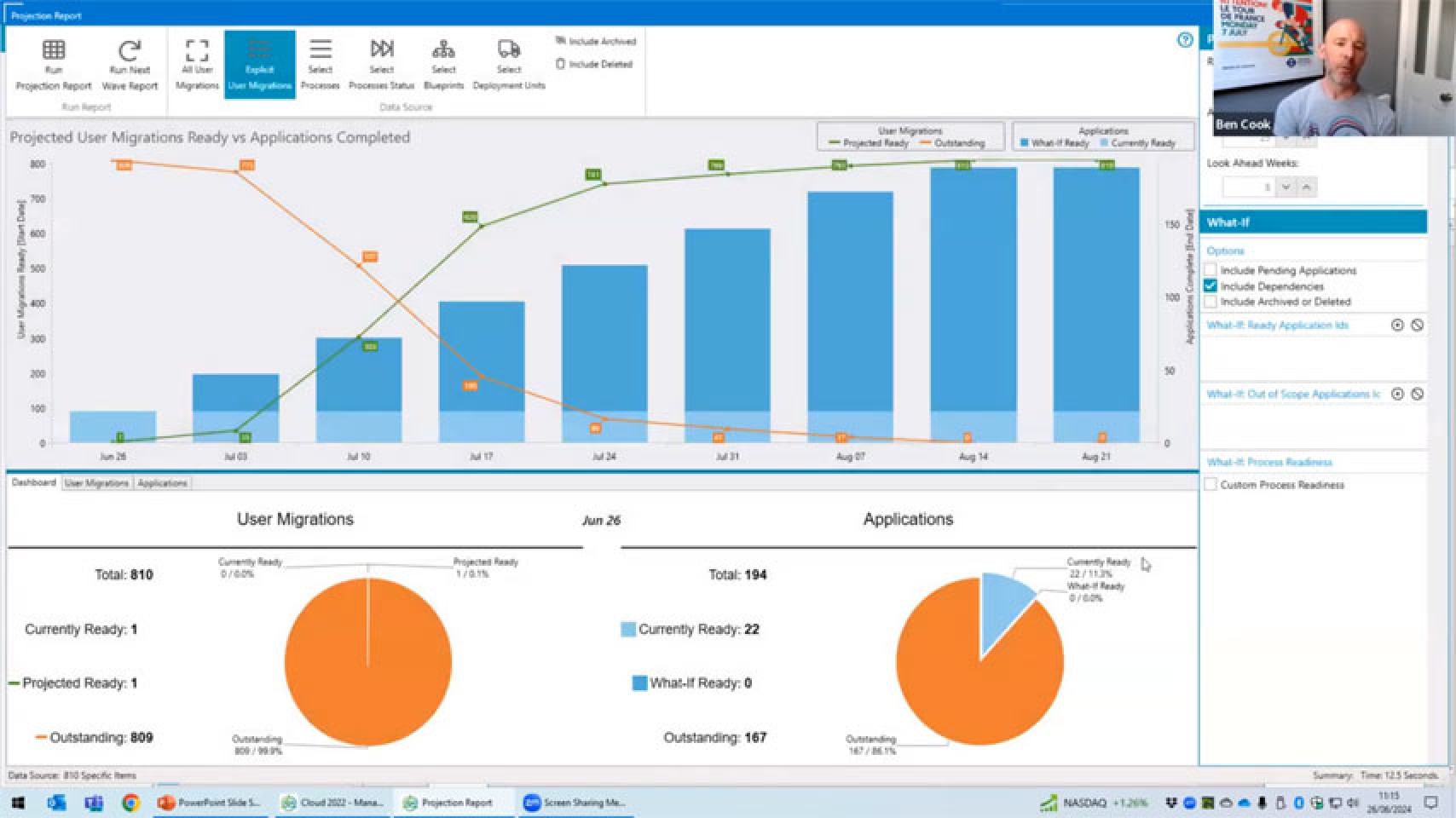
Task: Check Include Archived or Deleted option
Action: tap(1211, 302)
